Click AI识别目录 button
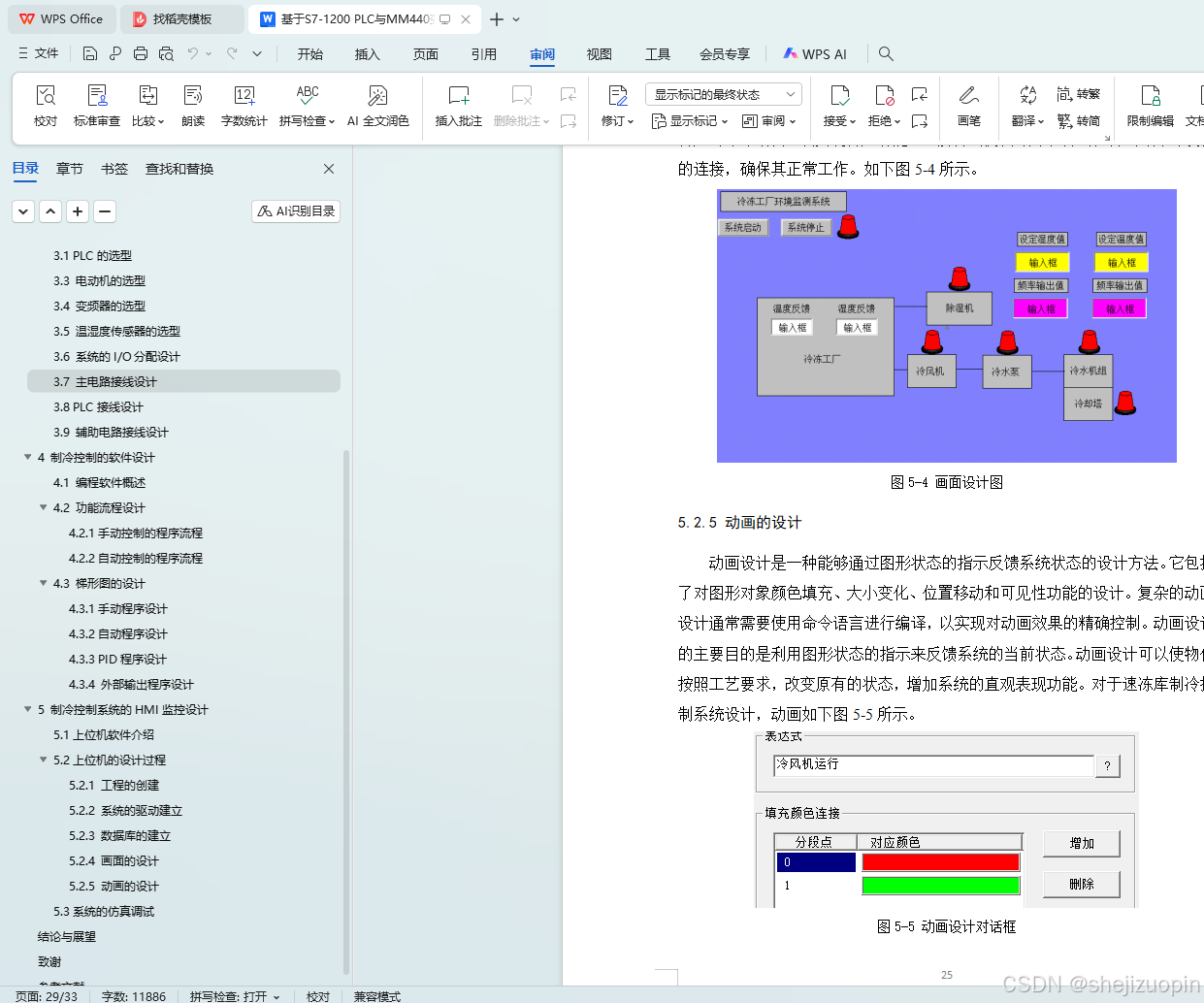This screenshot has height=1003, width=1204. [296, 211]
